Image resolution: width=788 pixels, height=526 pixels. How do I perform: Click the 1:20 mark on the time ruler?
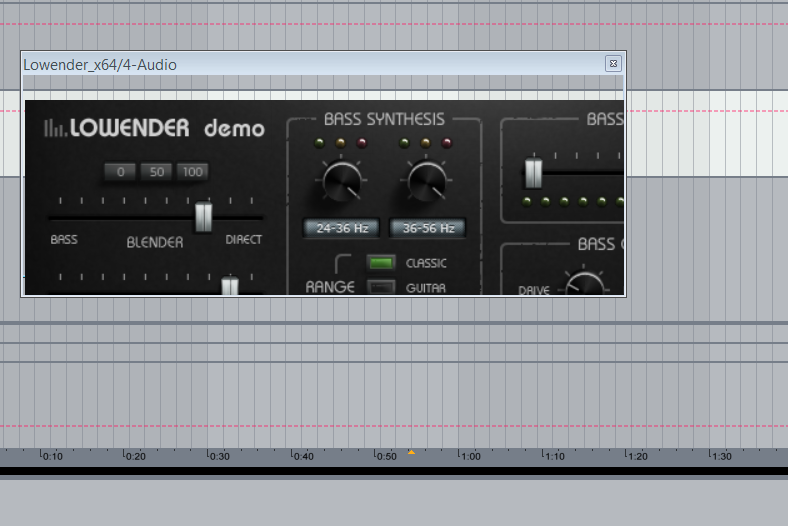(x=637, y=456)
